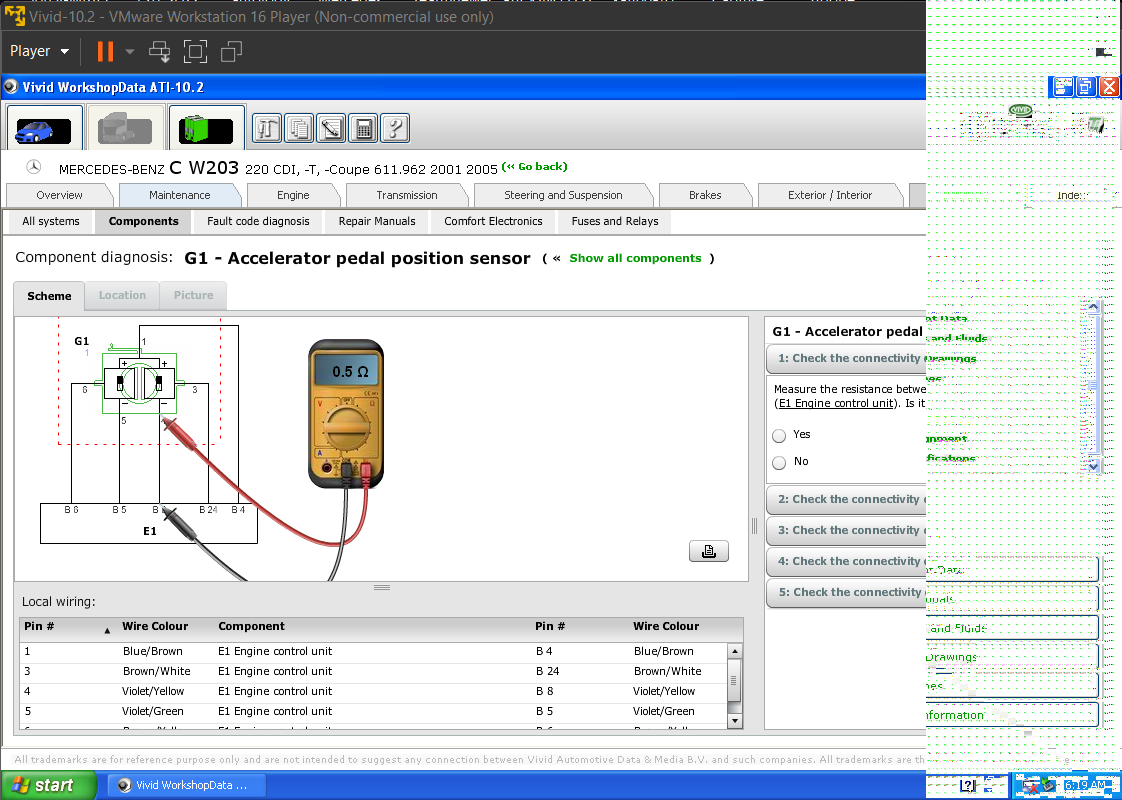Click the E1 control unit box in scheme
1122x800 pixels.
coord(149,524)
